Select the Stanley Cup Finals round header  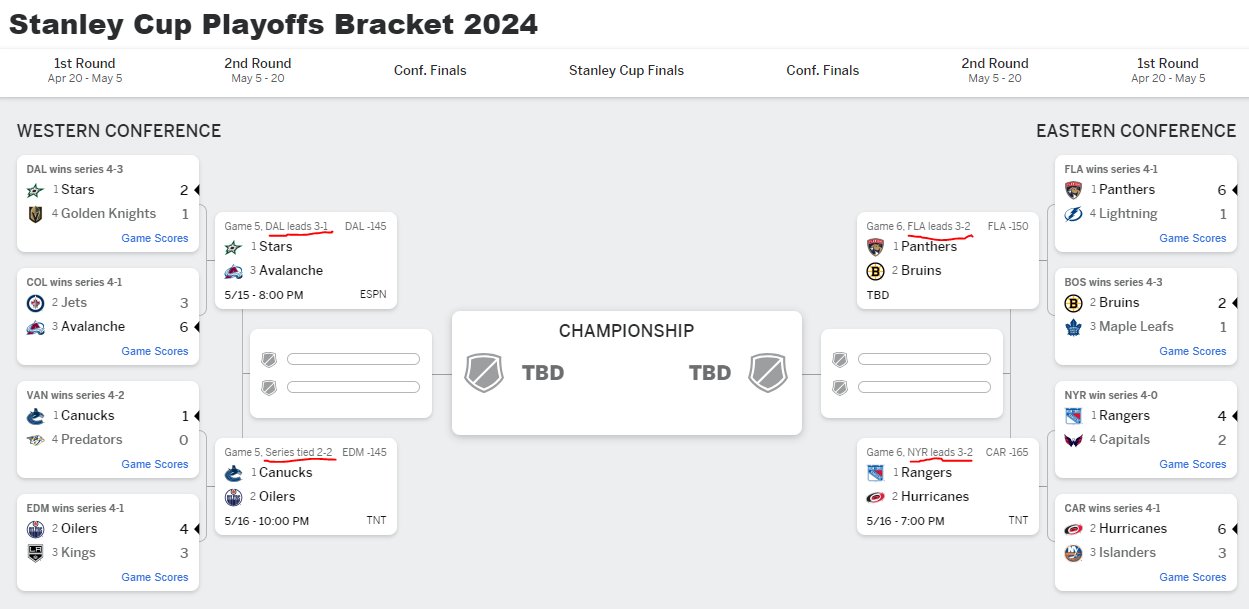(x=626, y=70)
